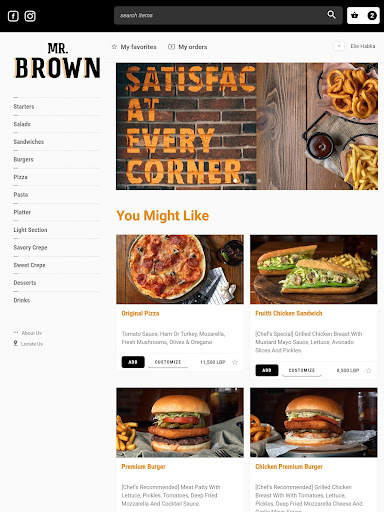Focus the search items input field
Viewport: 384px width, 512px height.
coord(220,15)
